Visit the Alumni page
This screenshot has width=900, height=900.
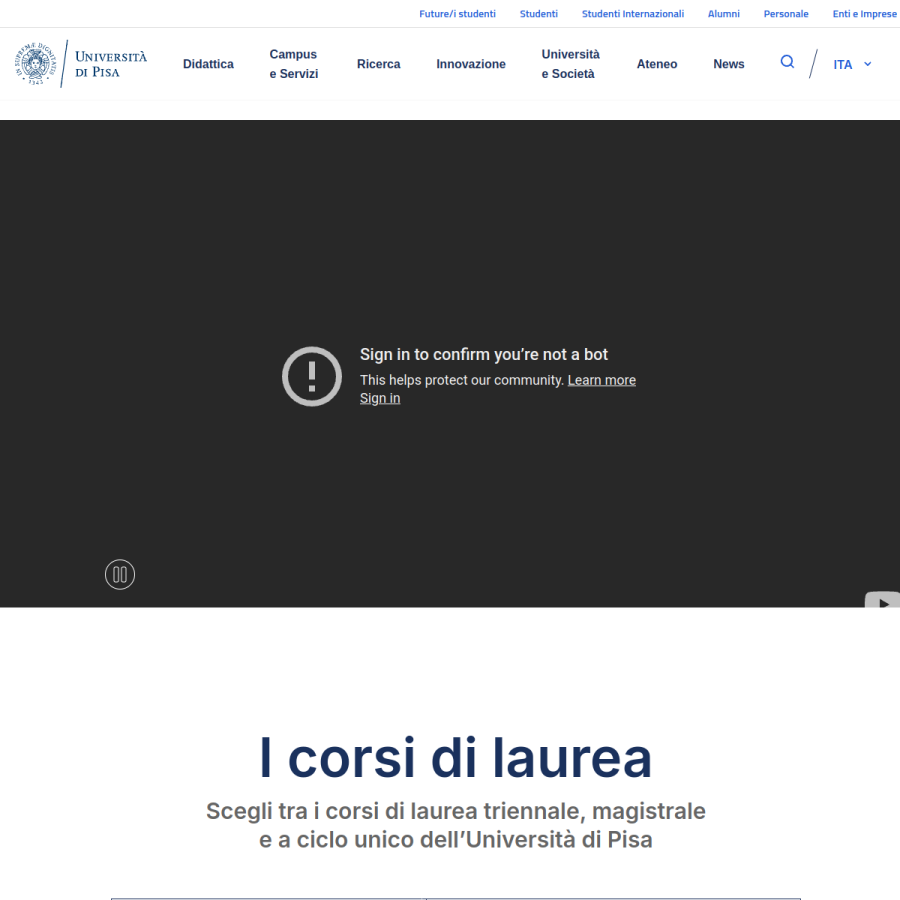tap(723, 14)
